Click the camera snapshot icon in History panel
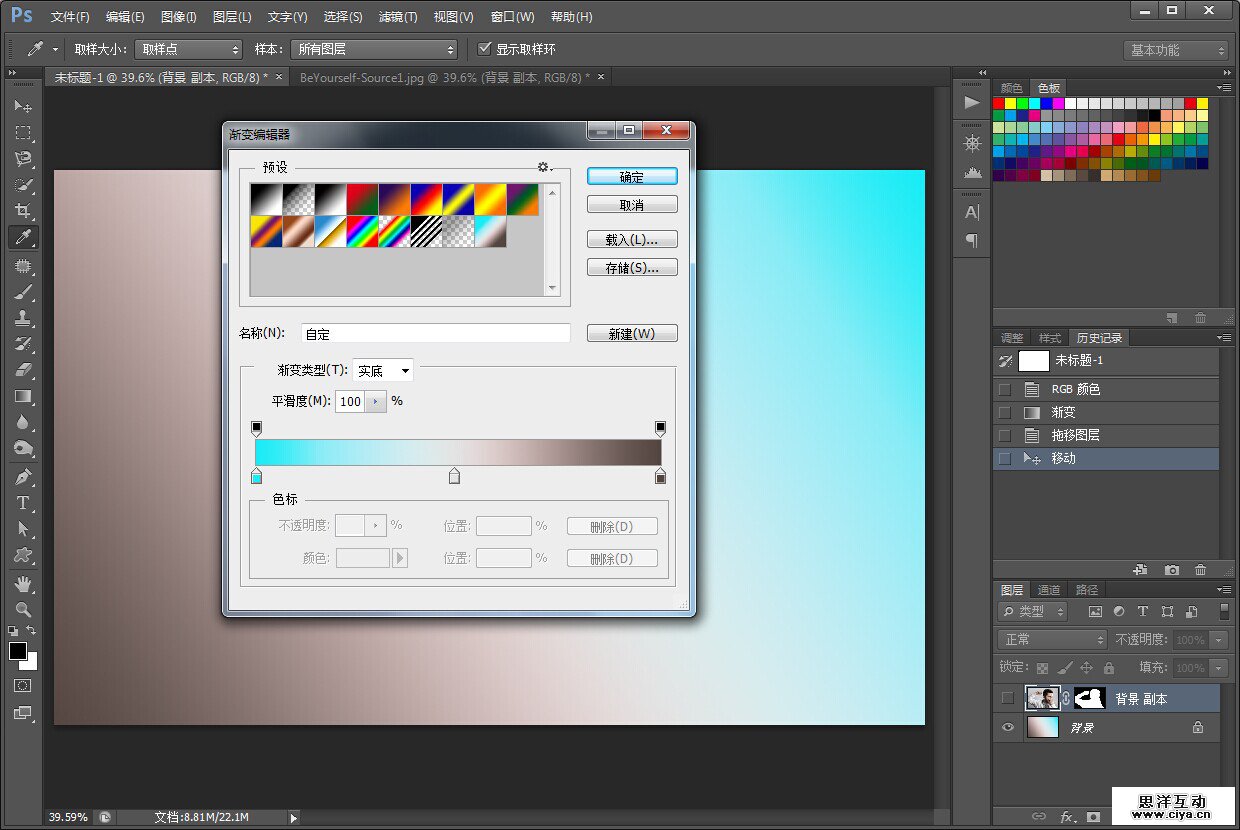 1172,570
